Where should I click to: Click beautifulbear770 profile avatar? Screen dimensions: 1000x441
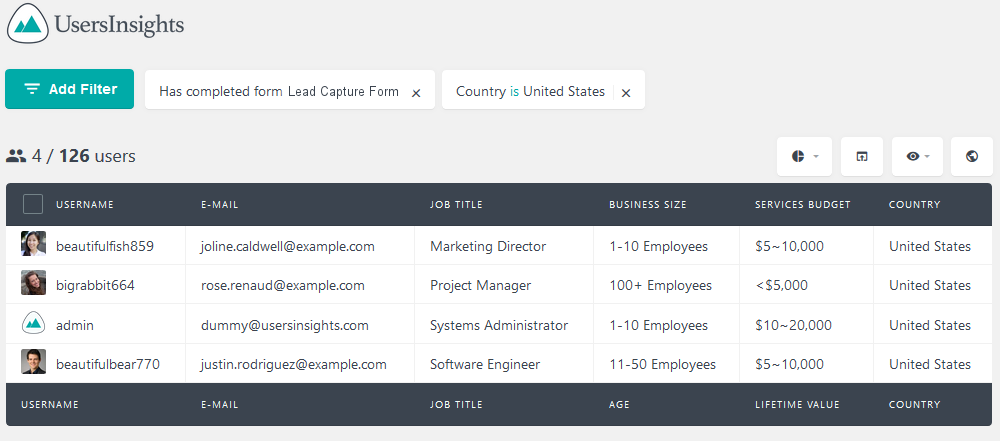pyautogui.click(x=33, y=361)
